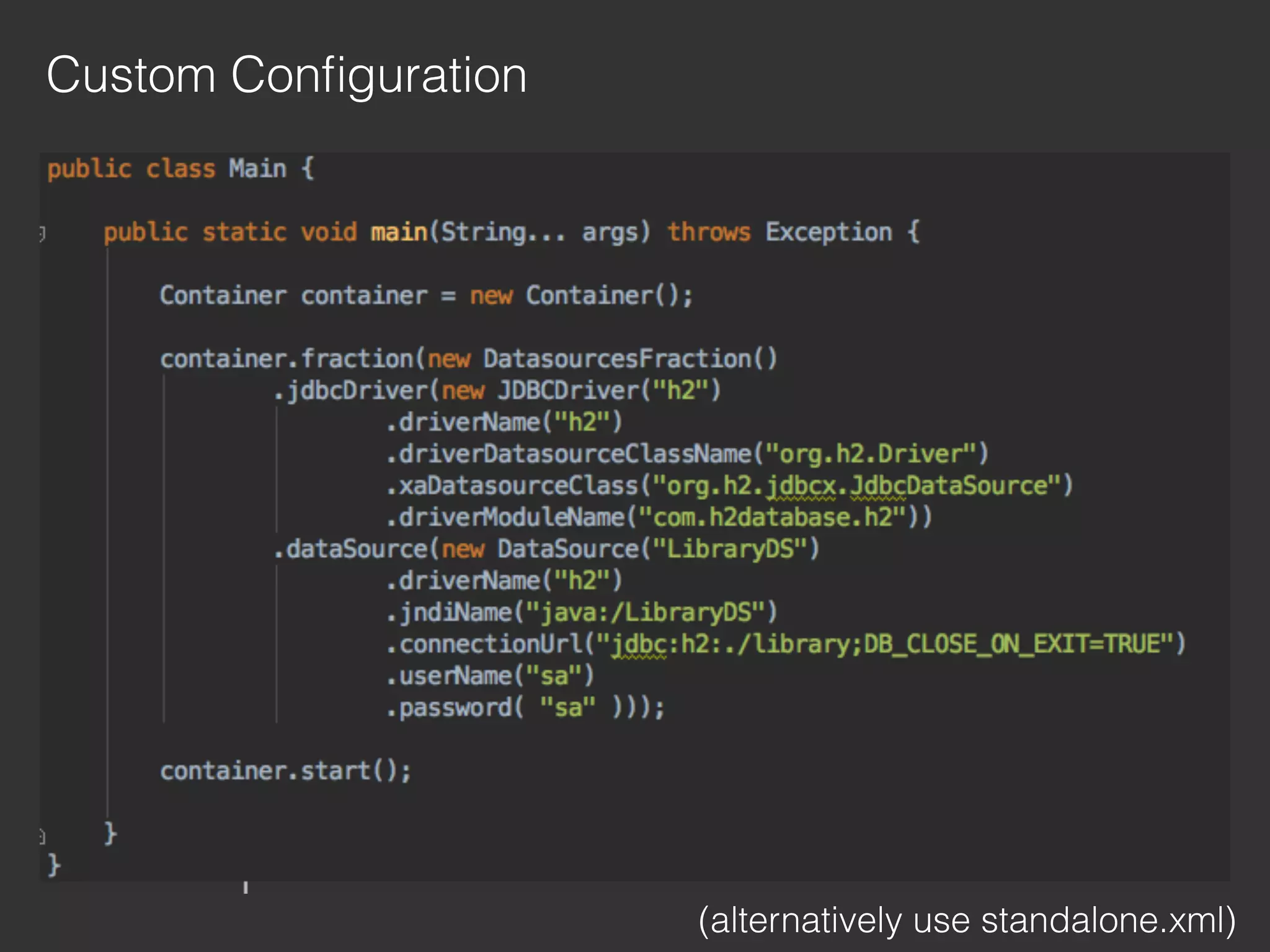Click the '.password( "sa" )));' line
The height and width of the screenshot is (952, 1270).
pyautogui.click(x=525, y=707)
